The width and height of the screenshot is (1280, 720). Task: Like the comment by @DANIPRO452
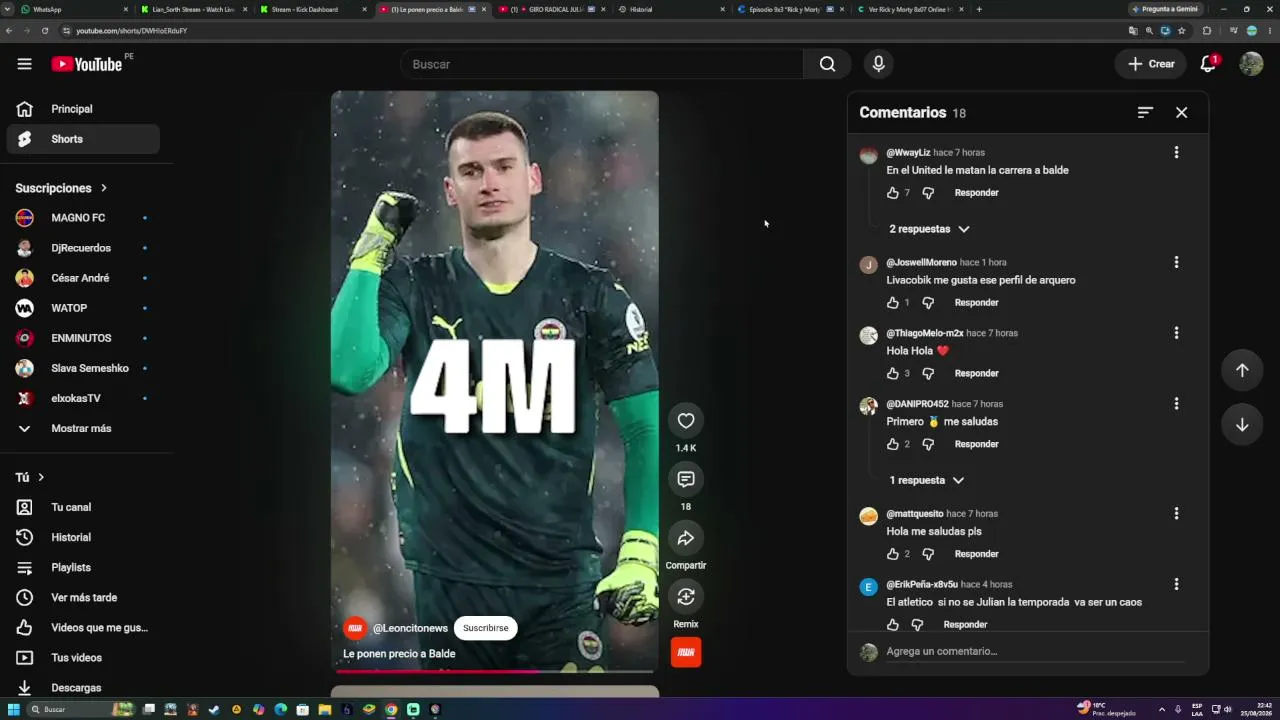tap(893, 444)
